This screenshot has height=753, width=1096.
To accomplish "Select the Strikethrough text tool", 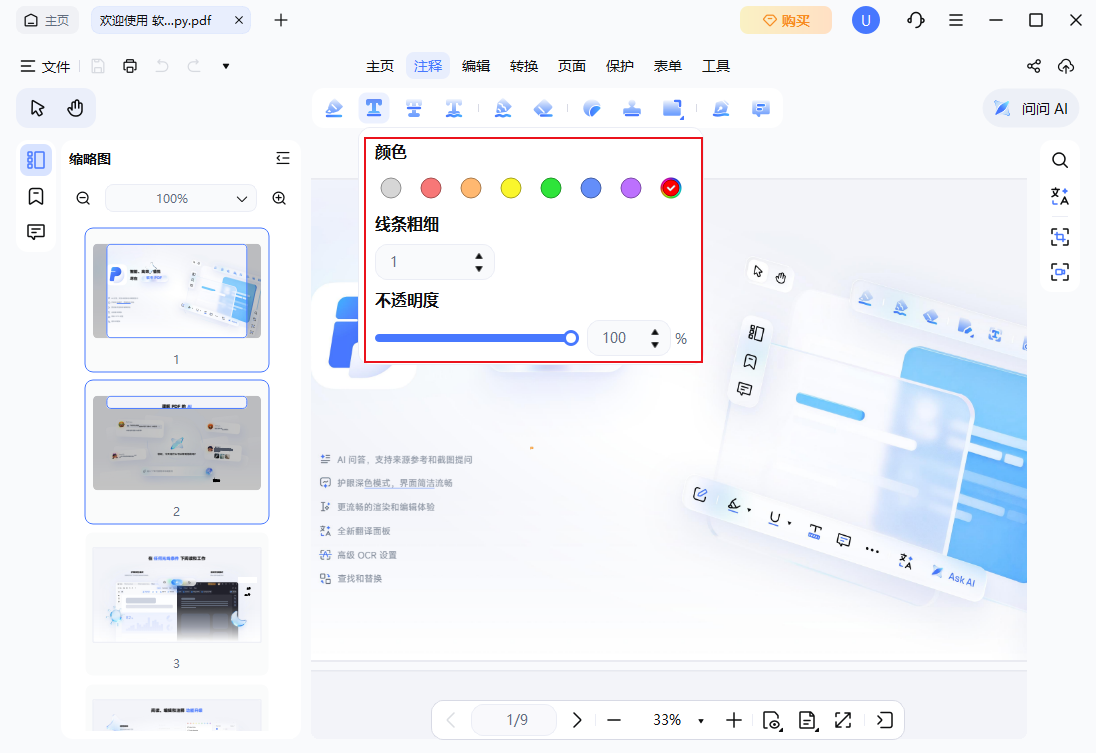I will (x=414, y=108).
